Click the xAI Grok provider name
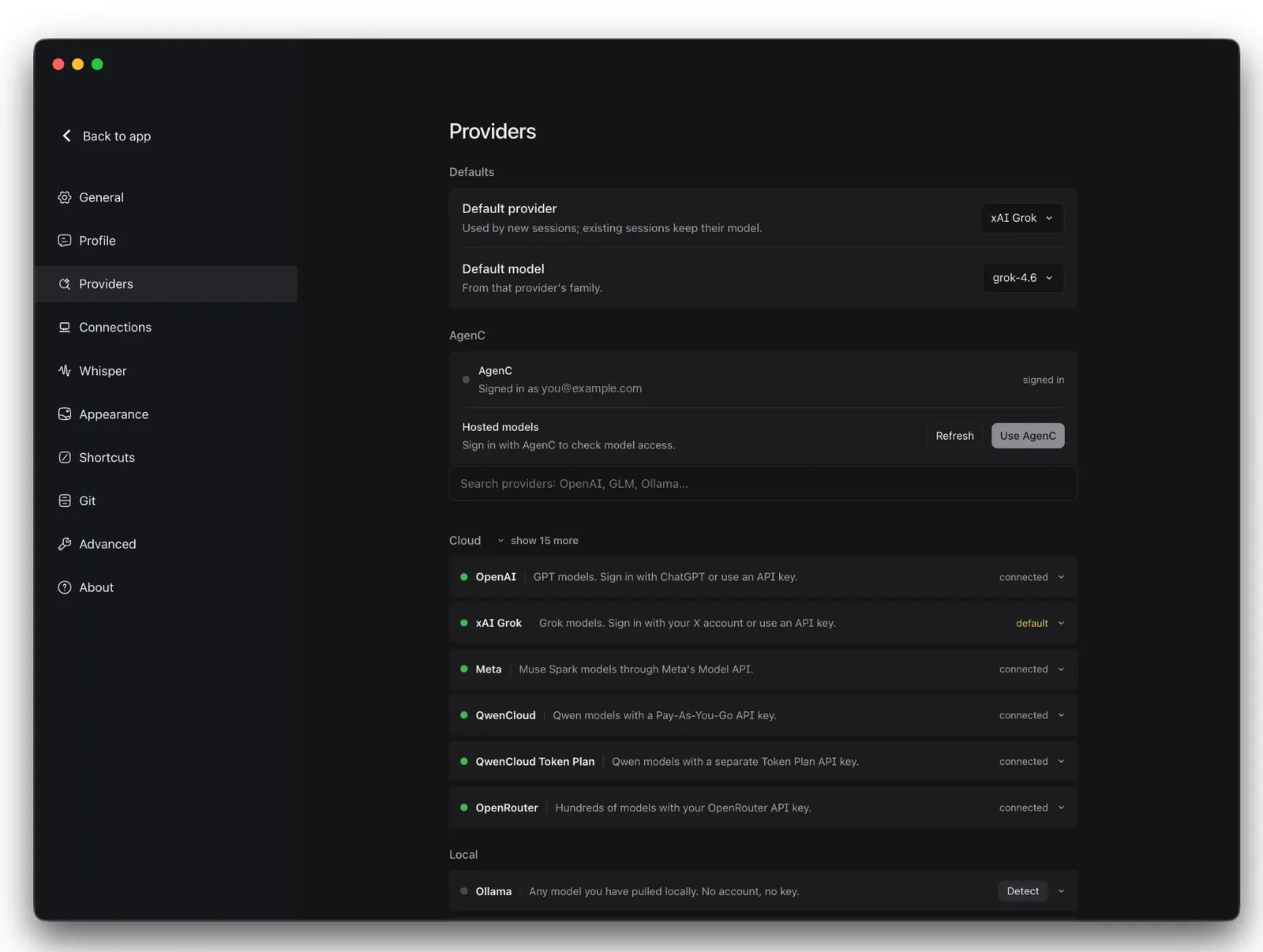This screenshot has width=1263, height=952. coord(498,623)
